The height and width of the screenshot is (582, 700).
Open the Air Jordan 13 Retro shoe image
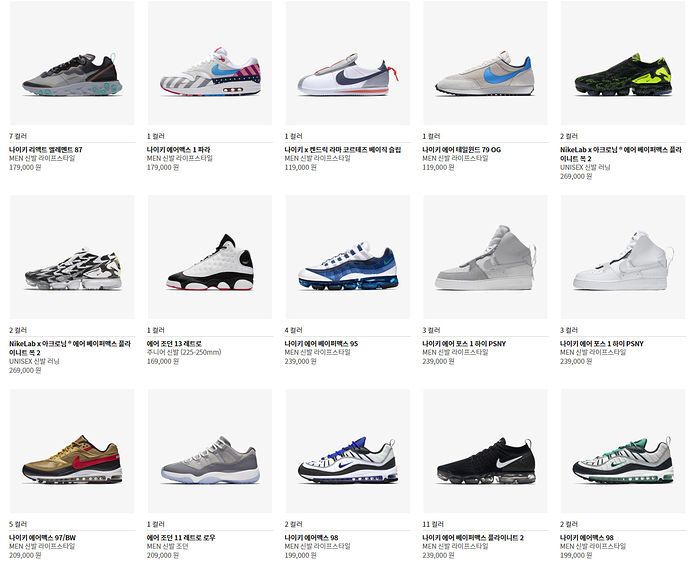[210, 257]
